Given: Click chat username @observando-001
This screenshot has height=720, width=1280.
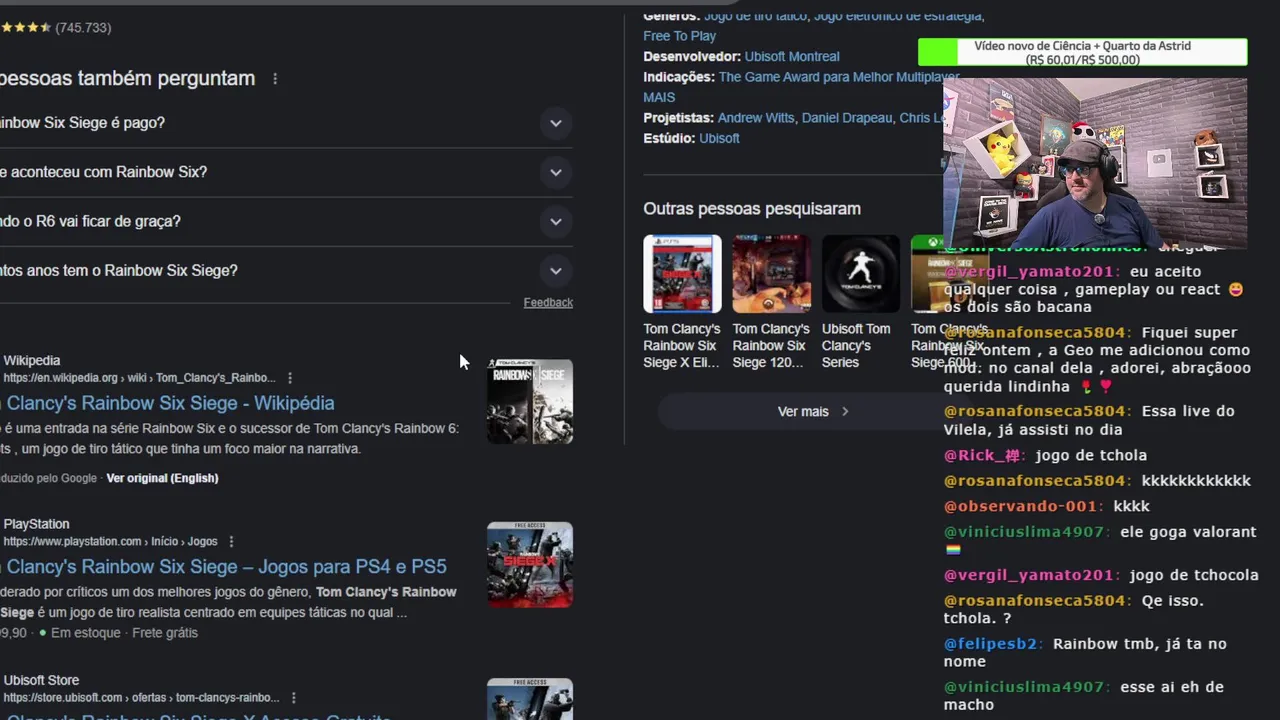Looking at the screenshot, I should click(1019, 506).
